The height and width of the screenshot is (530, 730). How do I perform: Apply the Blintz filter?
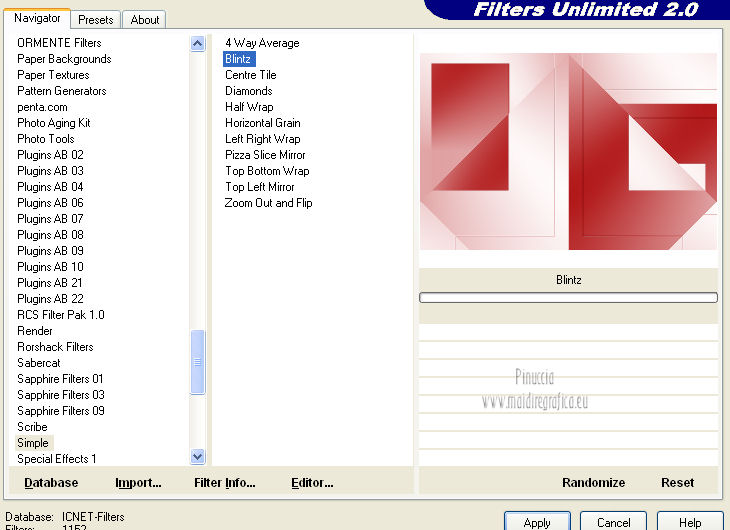coord(537,522)
